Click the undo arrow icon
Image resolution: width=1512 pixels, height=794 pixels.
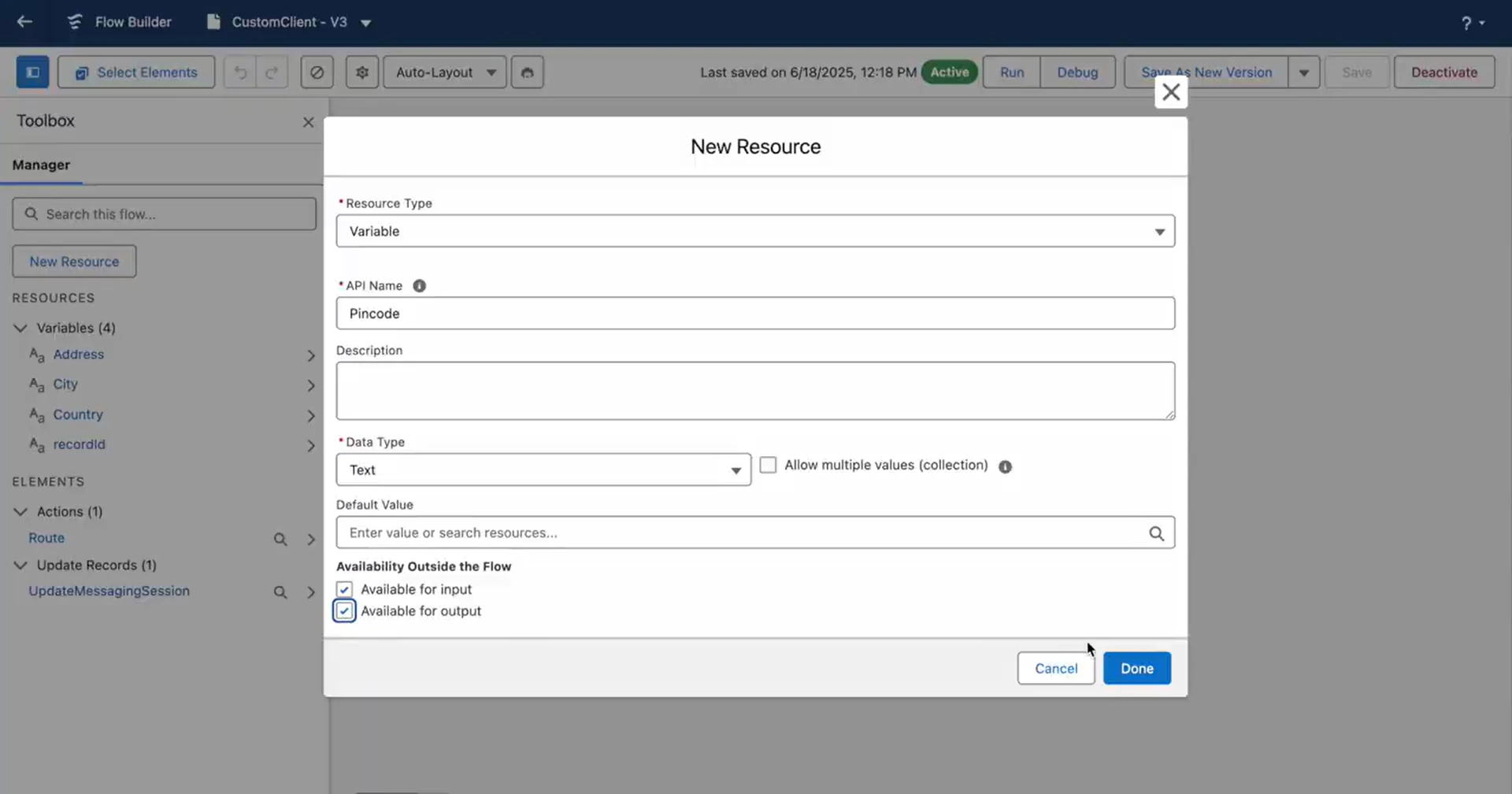(239, 72)
